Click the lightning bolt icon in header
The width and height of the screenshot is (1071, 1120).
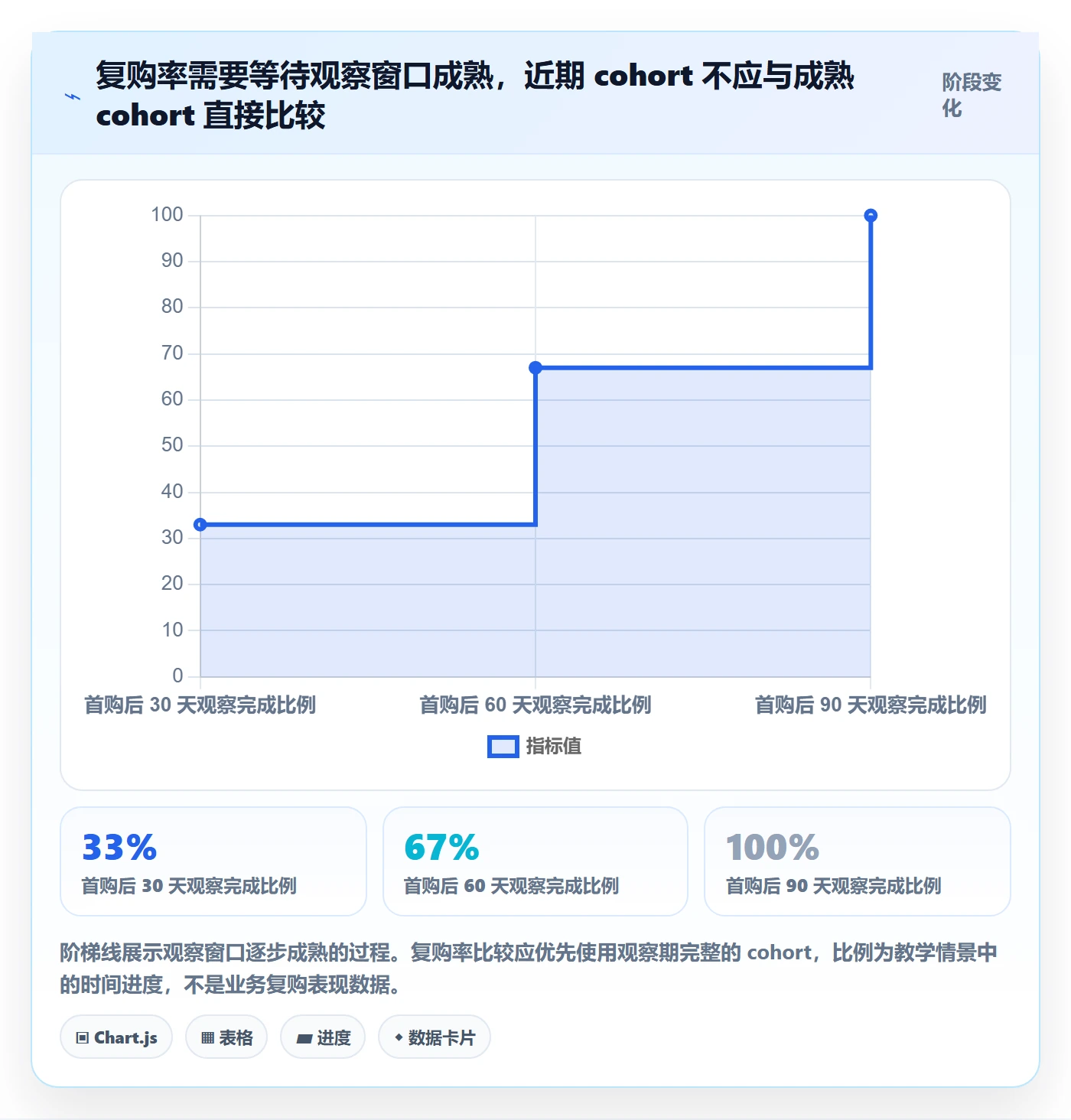[x=73, y=96]
